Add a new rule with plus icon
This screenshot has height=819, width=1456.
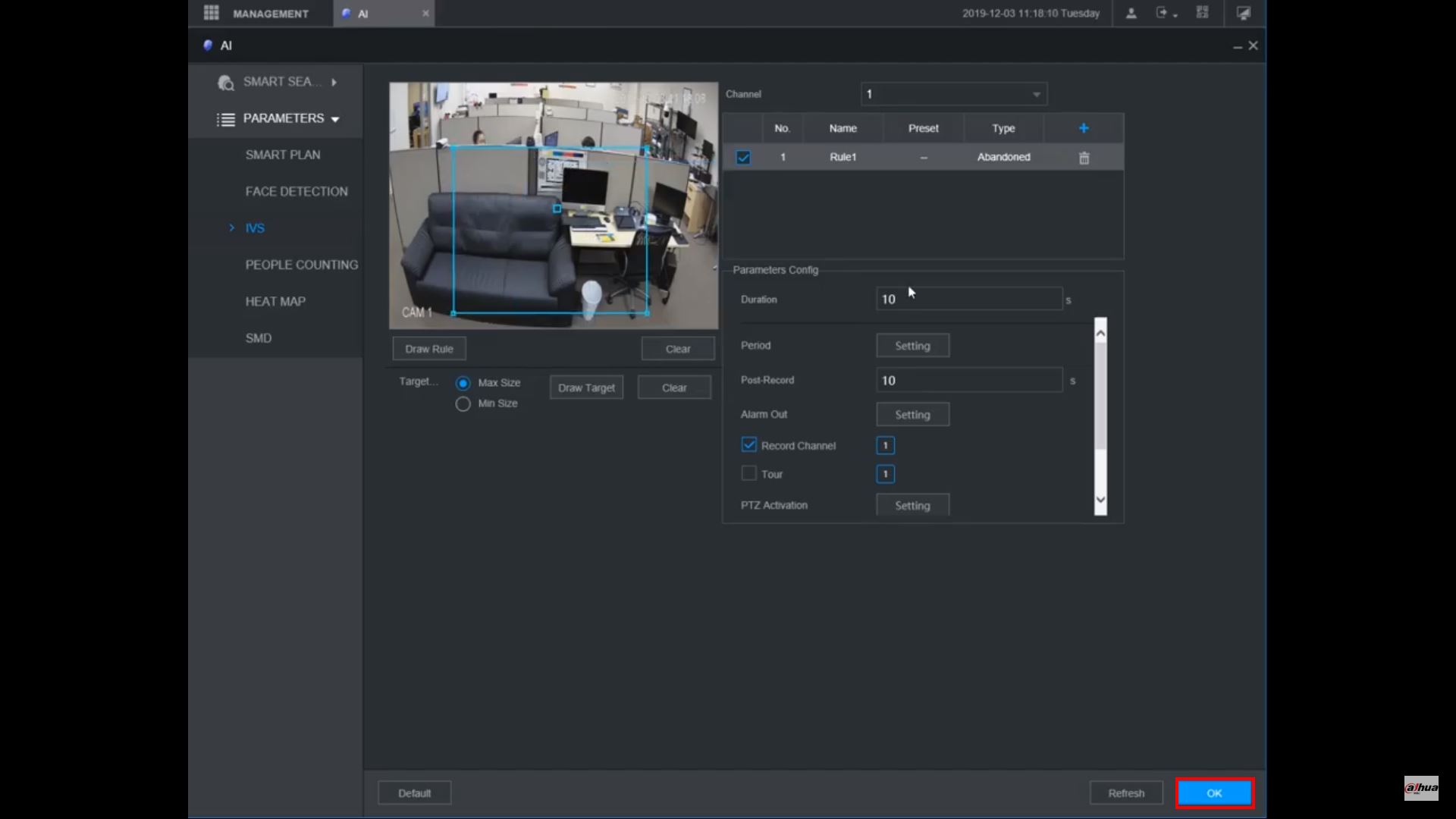[1084, 128]
